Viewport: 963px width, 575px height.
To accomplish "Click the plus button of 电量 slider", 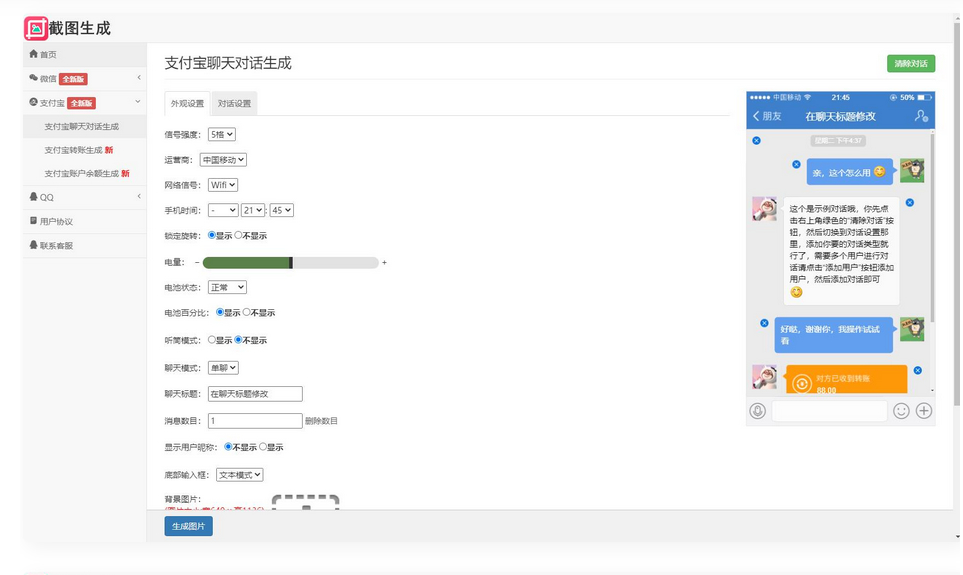I will (384, 262).
